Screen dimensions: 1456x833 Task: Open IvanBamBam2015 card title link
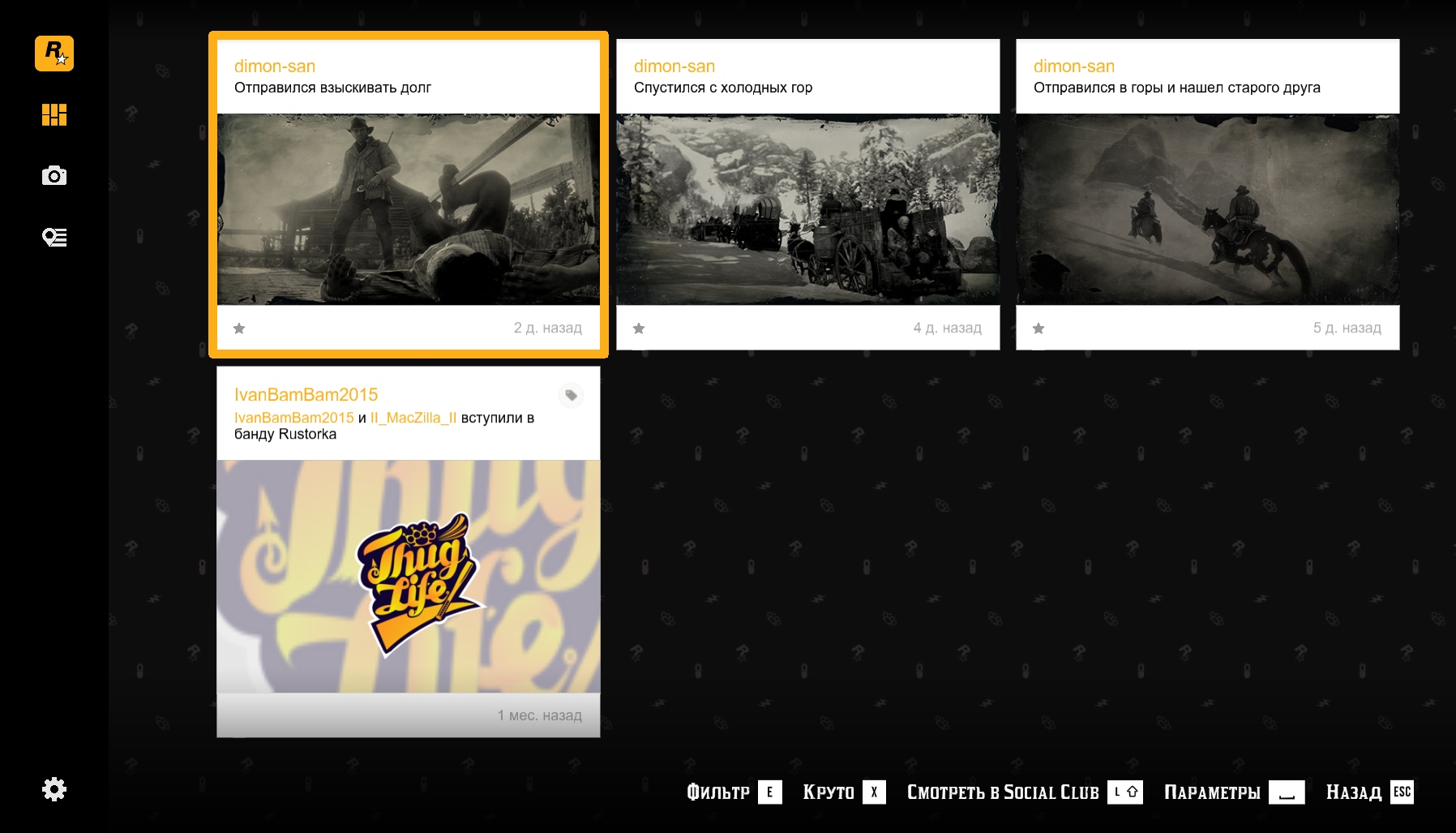(x=306, y=395)
